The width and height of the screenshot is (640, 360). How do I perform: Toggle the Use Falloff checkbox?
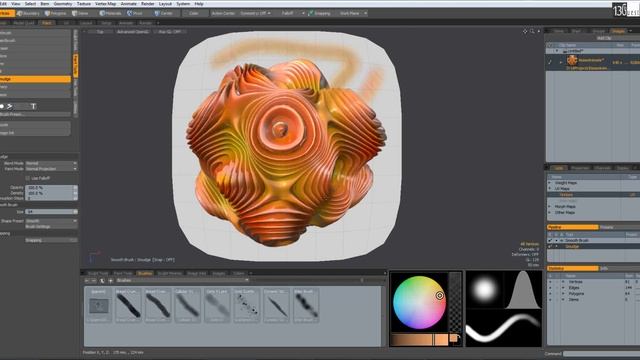(x=28, y=178)
